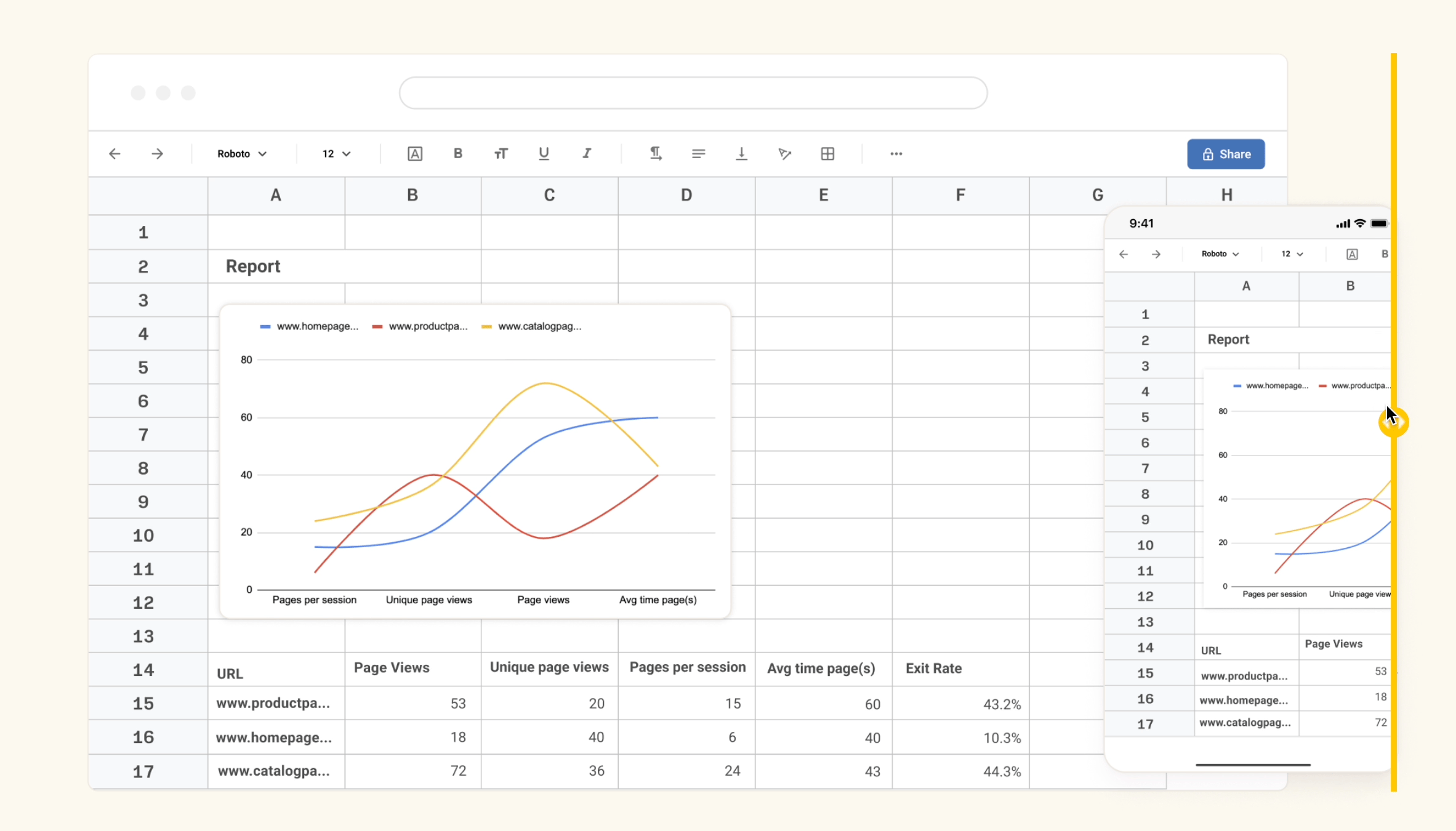
Task: Open the font size 12 dropdown on desktop
Action: point(336,154)
